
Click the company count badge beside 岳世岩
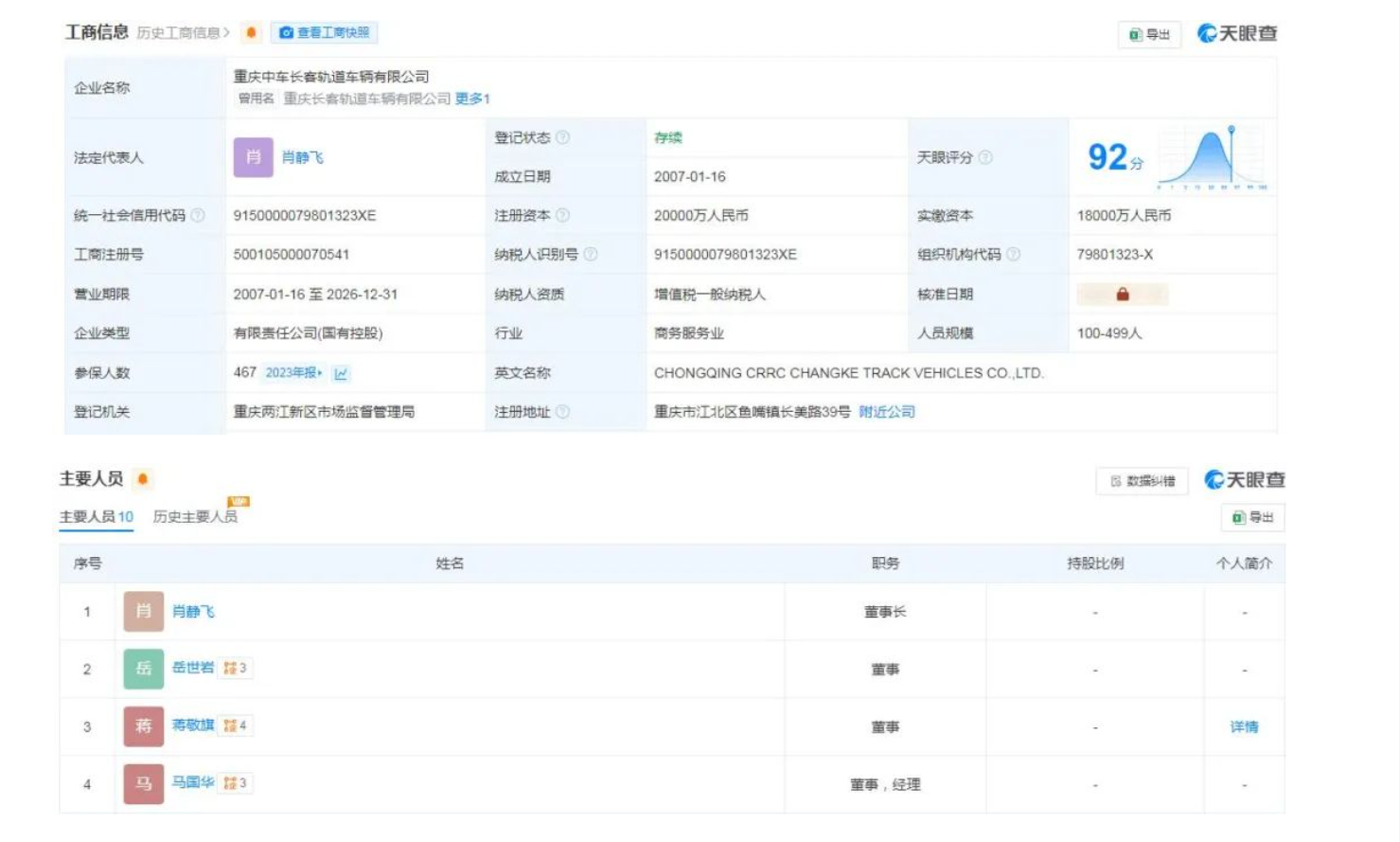pyautogui.click(x=236, y=669)
